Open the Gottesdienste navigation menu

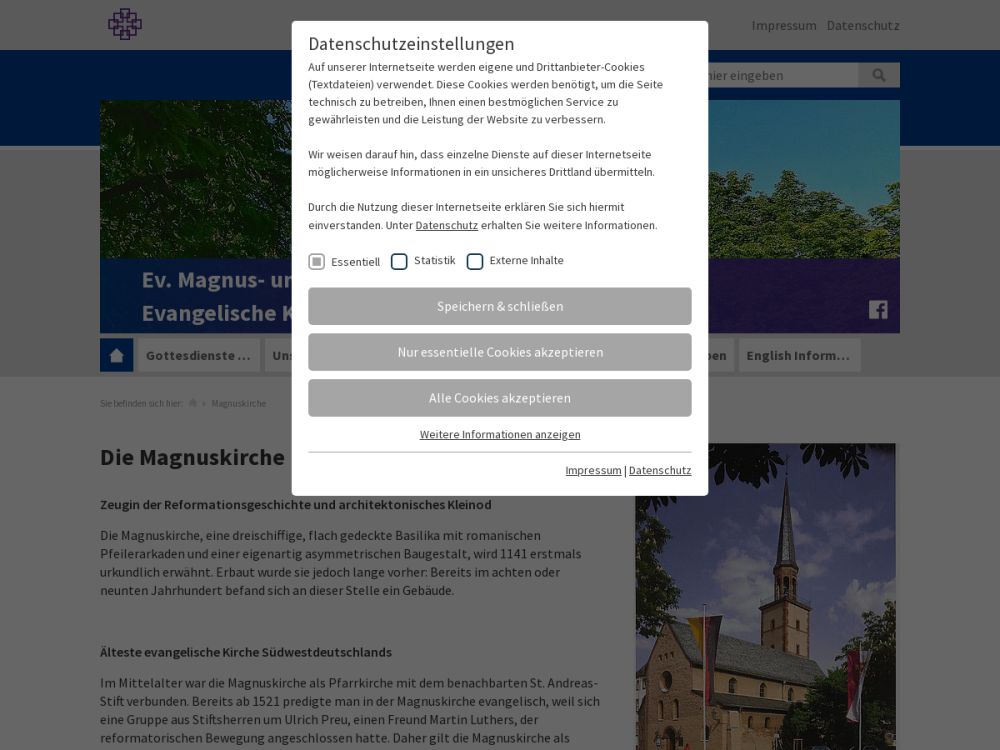[x=198, y=355]
